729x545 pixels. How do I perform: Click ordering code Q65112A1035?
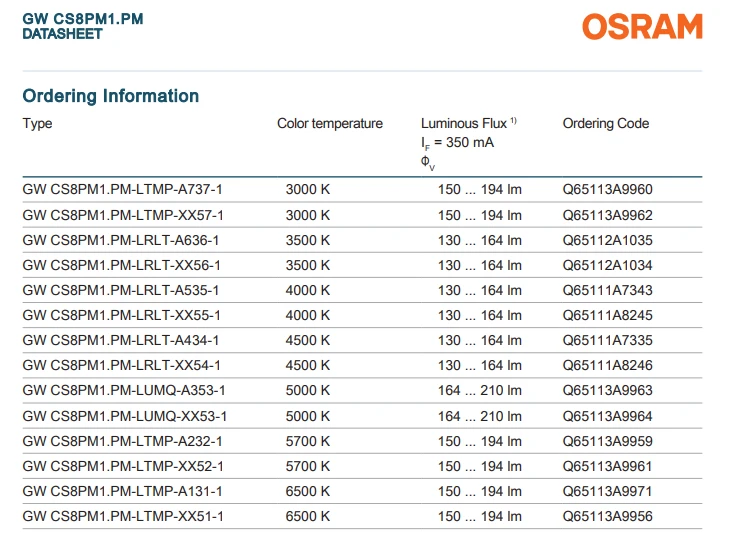tap(607, 240)
